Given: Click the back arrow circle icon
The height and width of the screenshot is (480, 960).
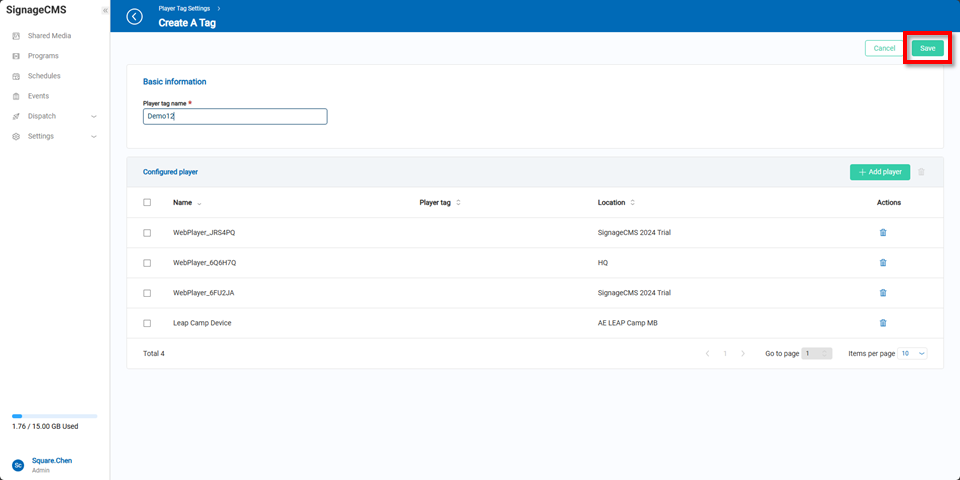Looking at the screenshot, I should click(135, 17).
